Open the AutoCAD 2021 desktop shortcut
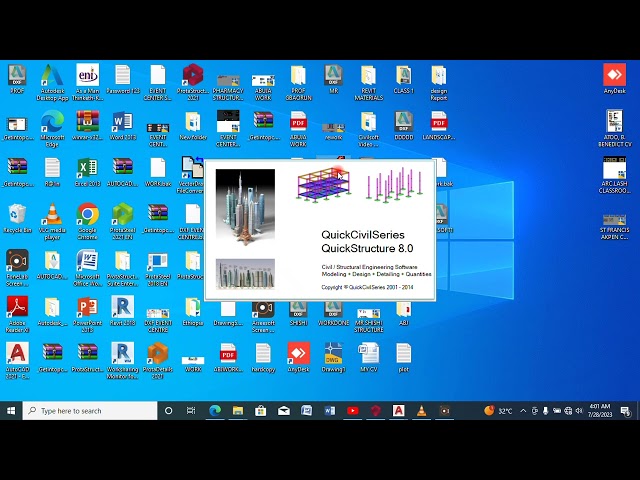 point(17,361)
